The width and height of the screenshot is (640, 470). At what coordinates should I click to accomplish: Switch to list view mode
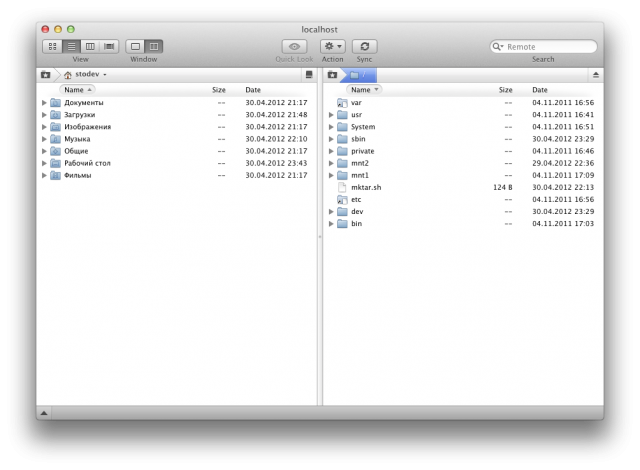[x=71, y=46]
